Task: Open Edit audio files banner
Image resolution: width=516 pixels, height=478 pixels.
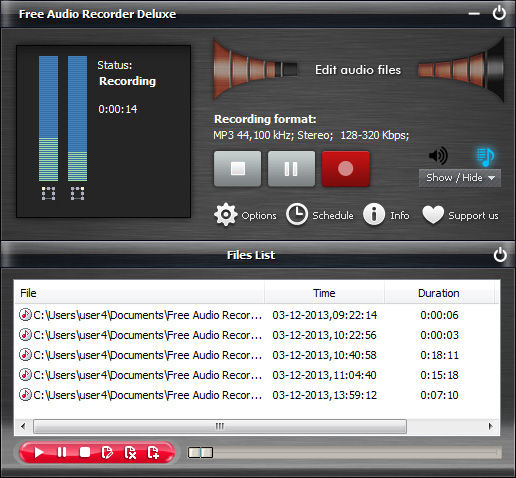Action: tap(358, 70)
